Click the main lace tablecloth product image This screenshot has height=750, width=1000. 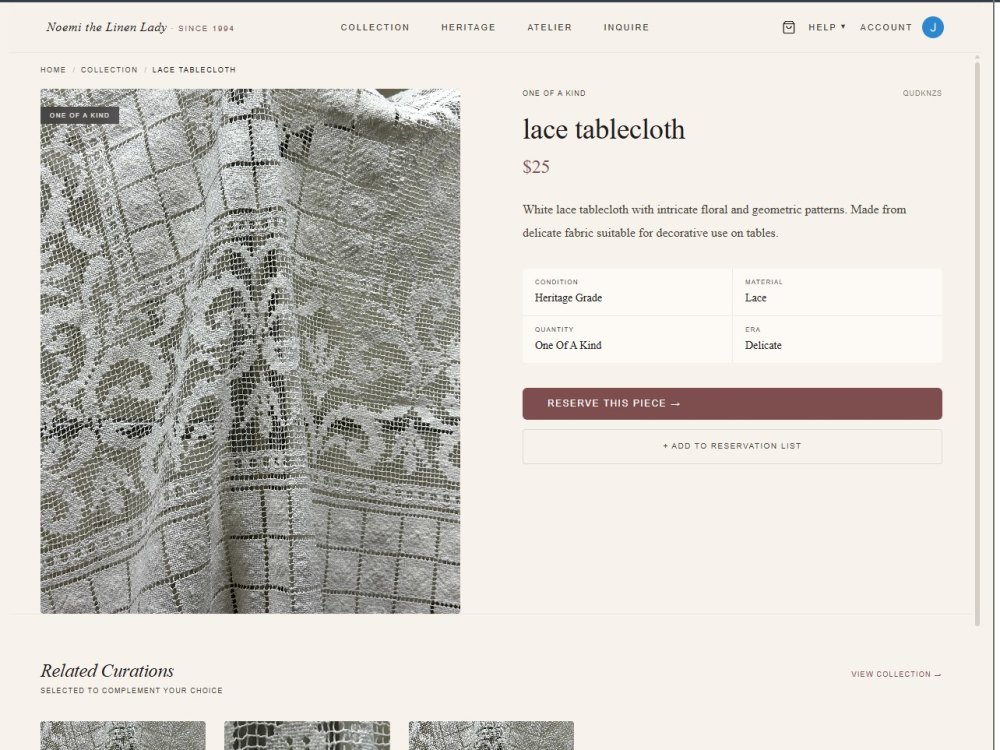tap(250, 351)
